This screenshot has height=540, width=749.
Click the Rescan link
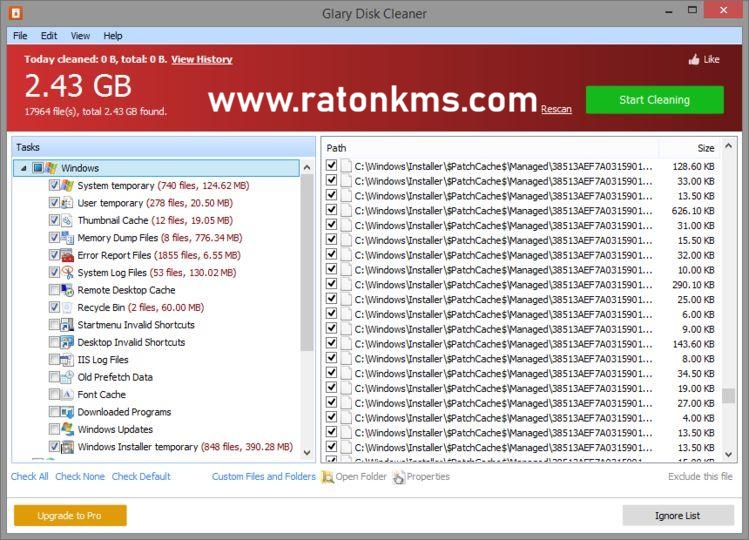(x=556, y=109)
